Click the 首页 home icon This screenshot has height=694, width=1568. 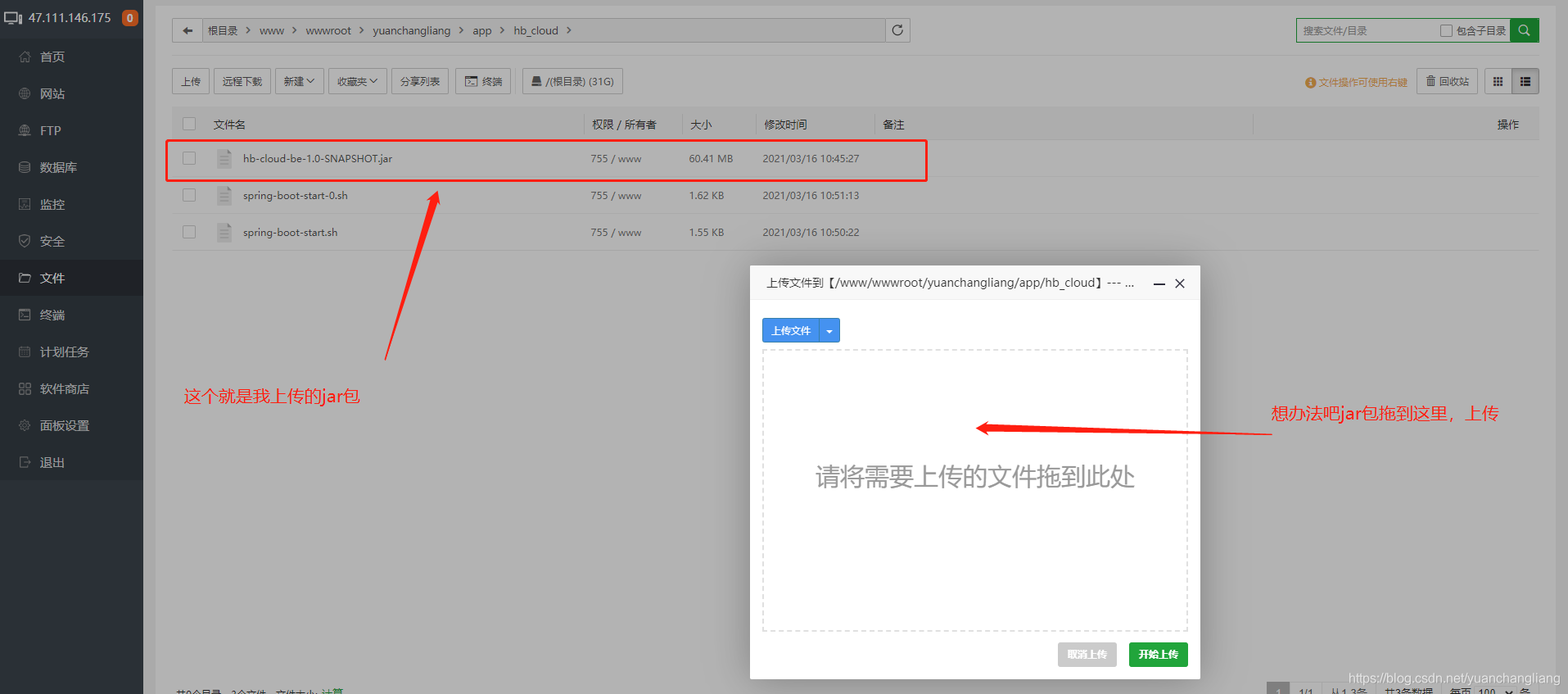coord(25,57)
